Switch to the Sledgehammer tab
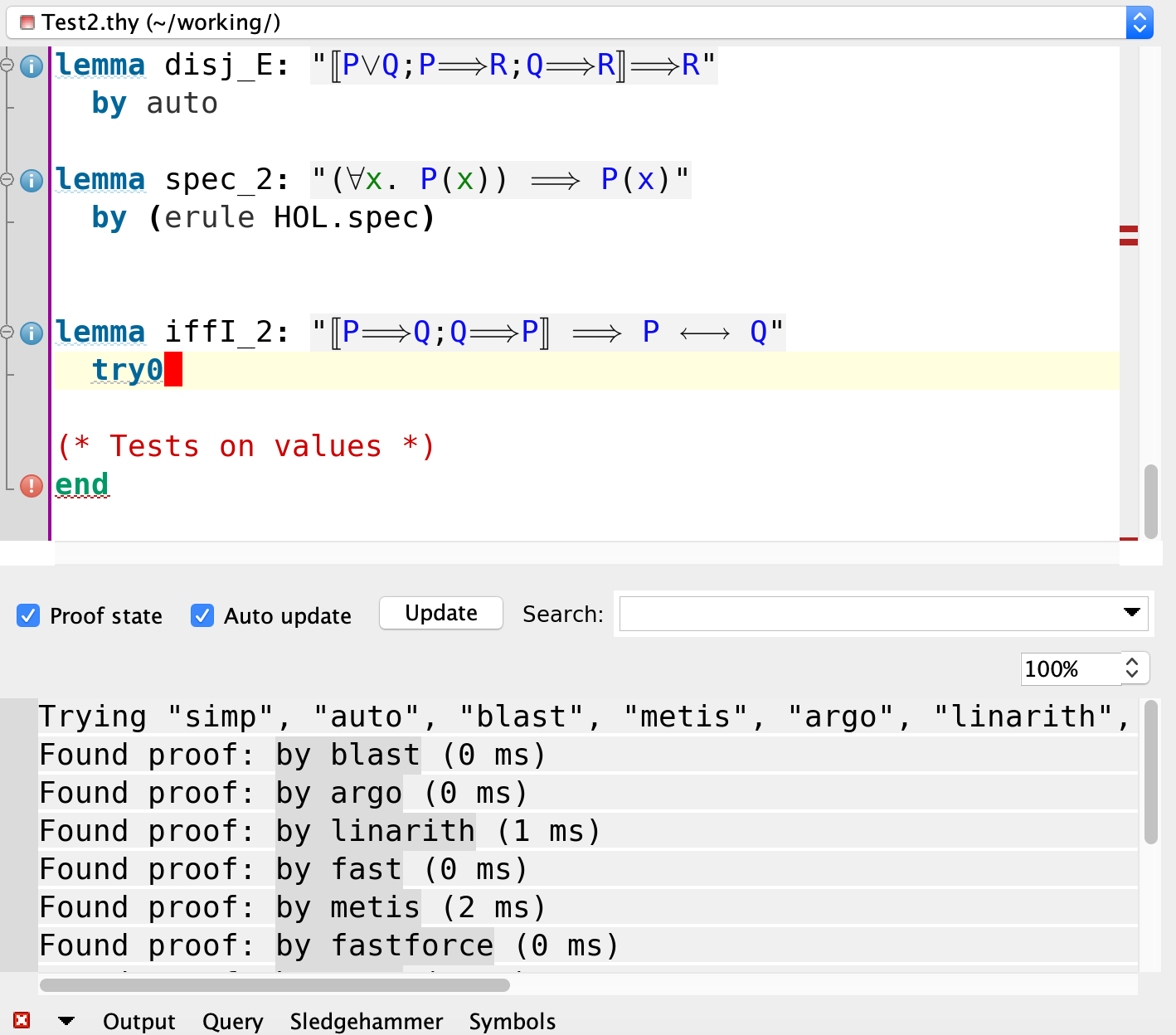1176x1035 pixels. click(x=366, y=1021)
